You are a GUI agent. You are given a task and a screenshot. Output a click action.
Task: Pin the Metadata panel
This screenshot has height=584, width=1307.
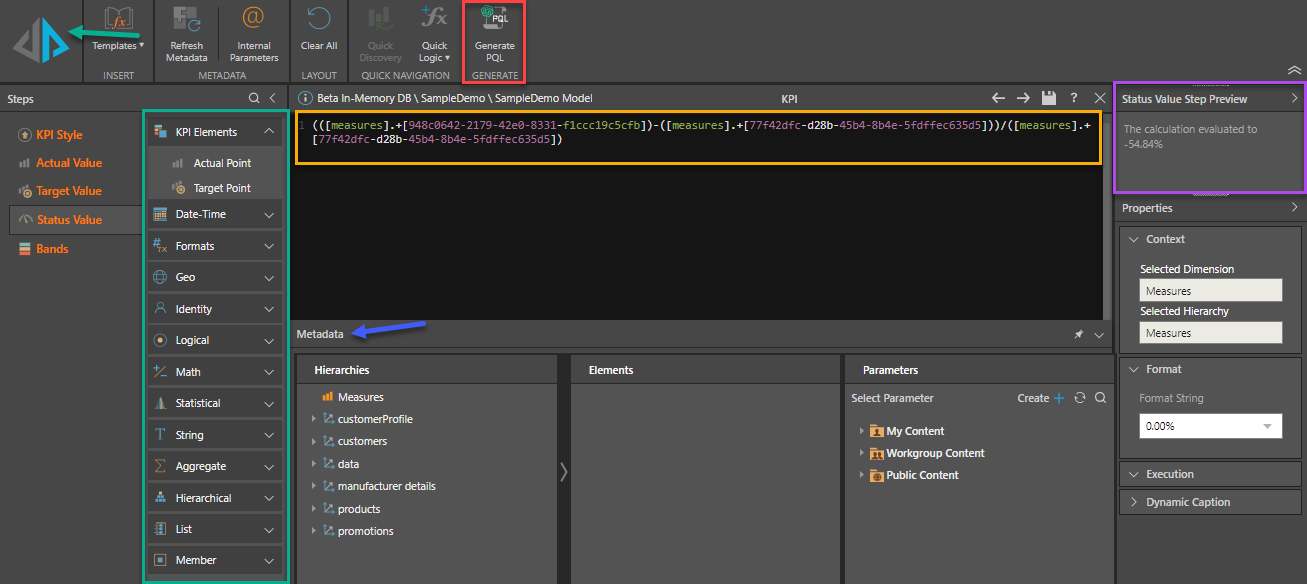tap(1078, 334)
